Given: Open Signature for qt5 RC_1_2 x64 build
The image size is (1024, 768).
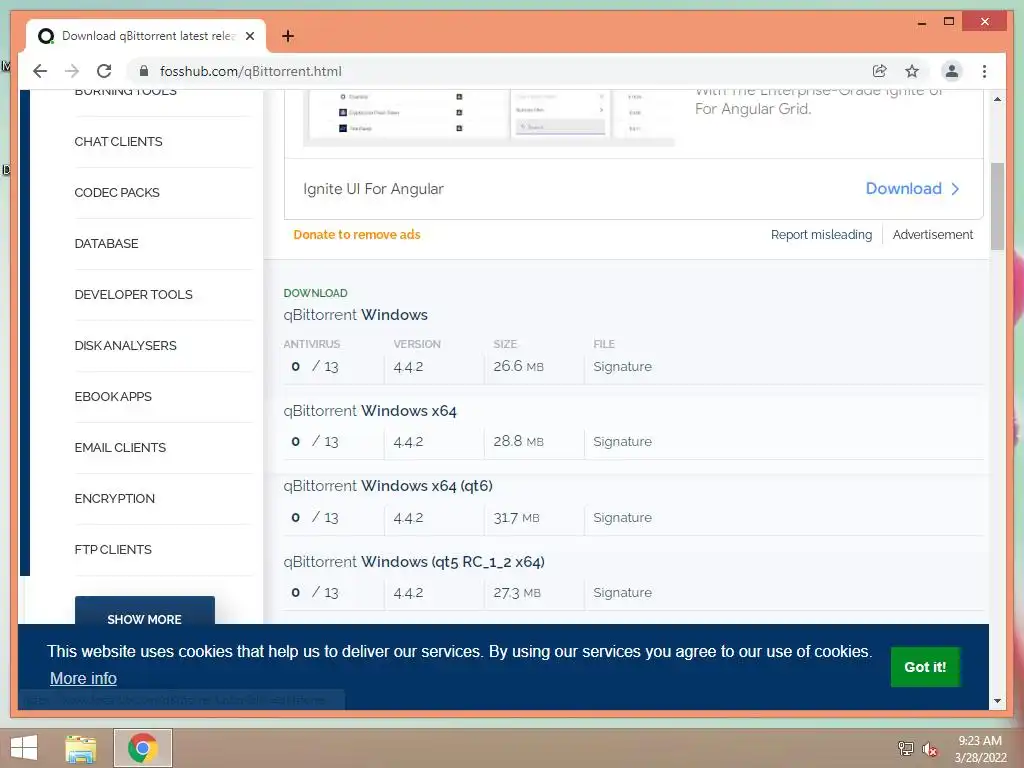Looking at the screenshot, I should [622, 592].
